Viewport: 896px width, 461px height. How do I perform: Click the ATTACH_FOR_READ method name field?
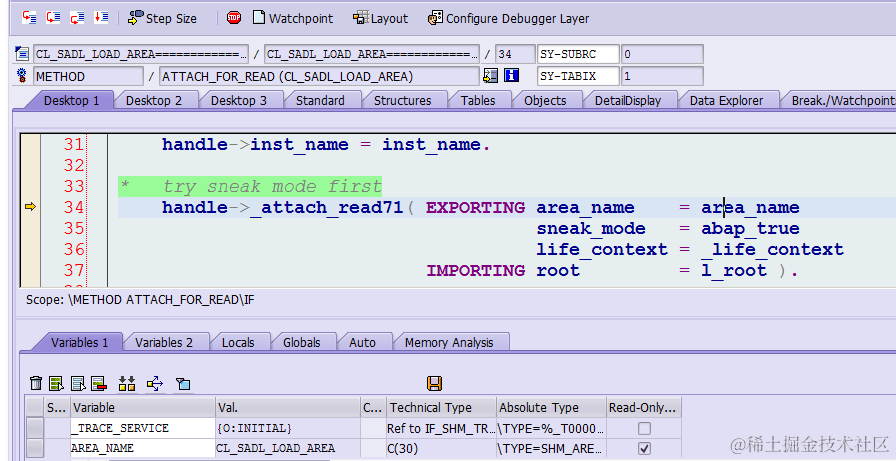coord(319,76)
